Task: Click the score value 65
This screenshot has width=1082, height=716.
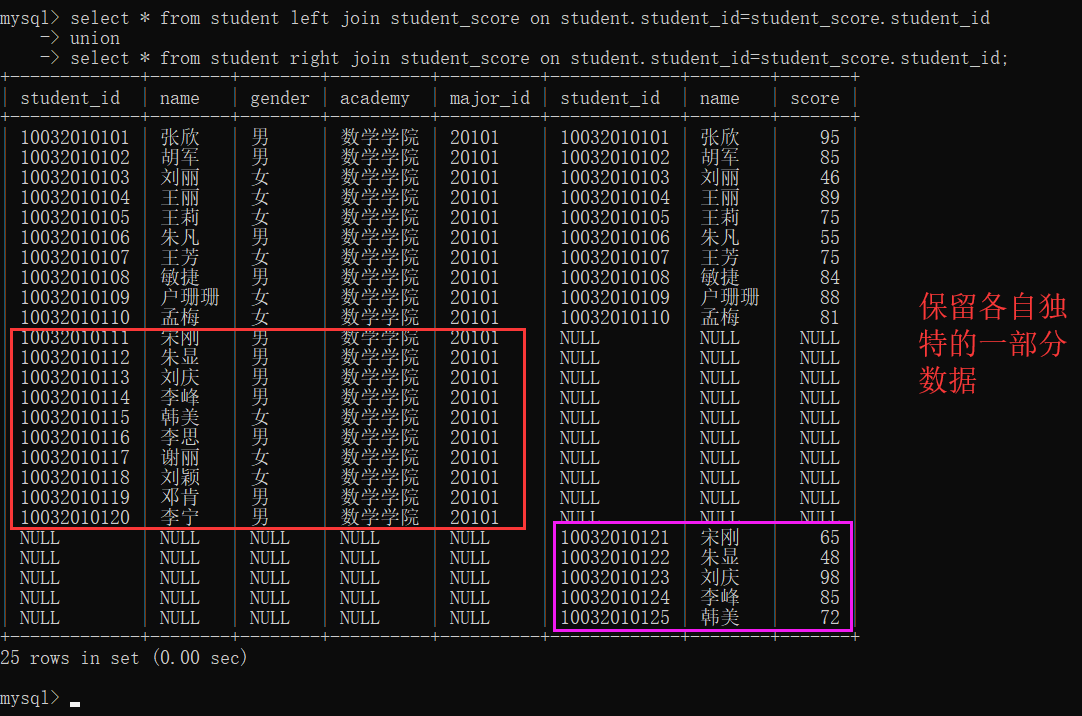Action: pyautogui.click(x=829, y=537)
